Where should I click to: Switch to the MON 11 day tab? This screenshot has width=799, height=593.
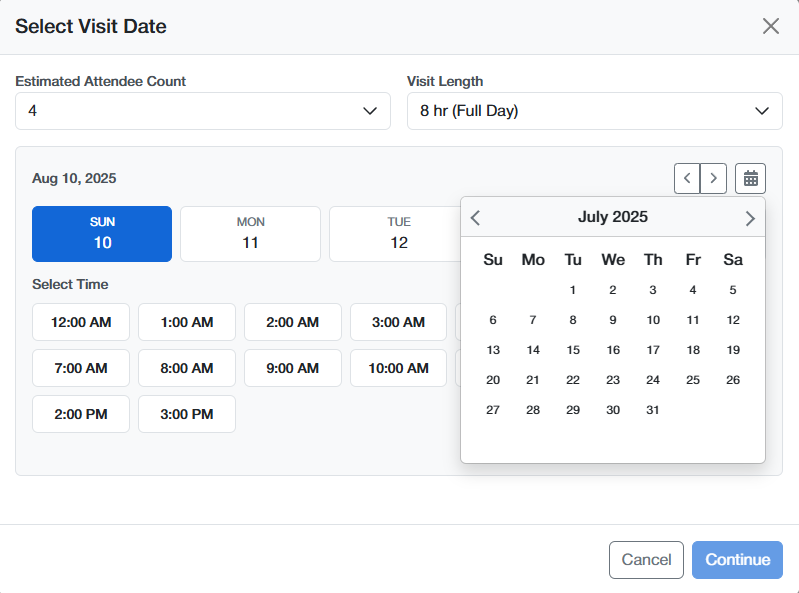pos(250,233)
